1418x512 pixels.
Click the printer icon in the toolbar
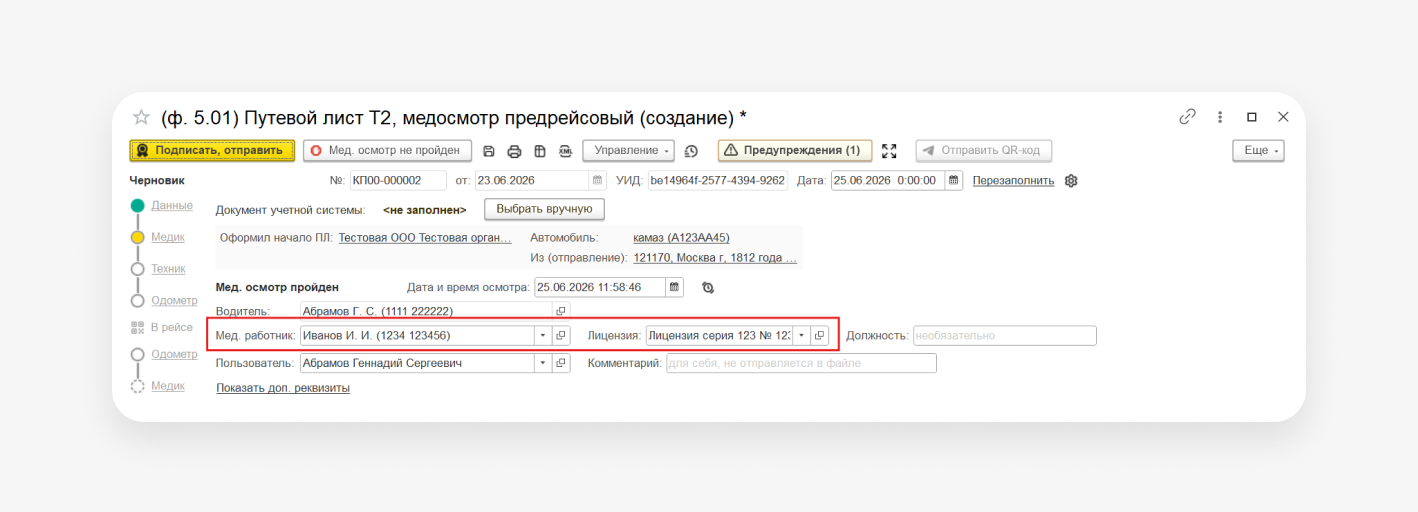tap(514, 151)
